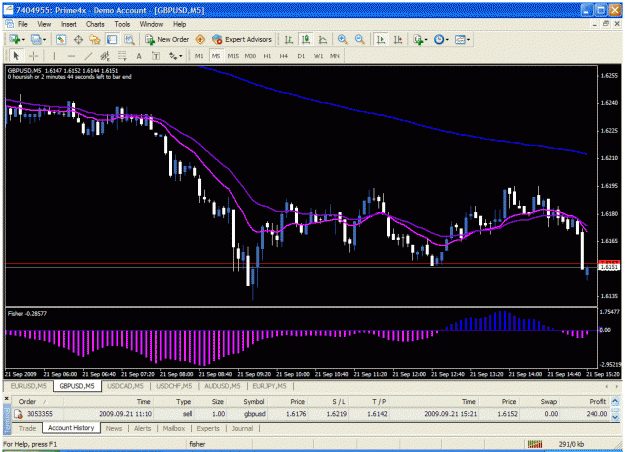Open the Experts tab in Terminal
625x452 pixels.
(208, 428)
